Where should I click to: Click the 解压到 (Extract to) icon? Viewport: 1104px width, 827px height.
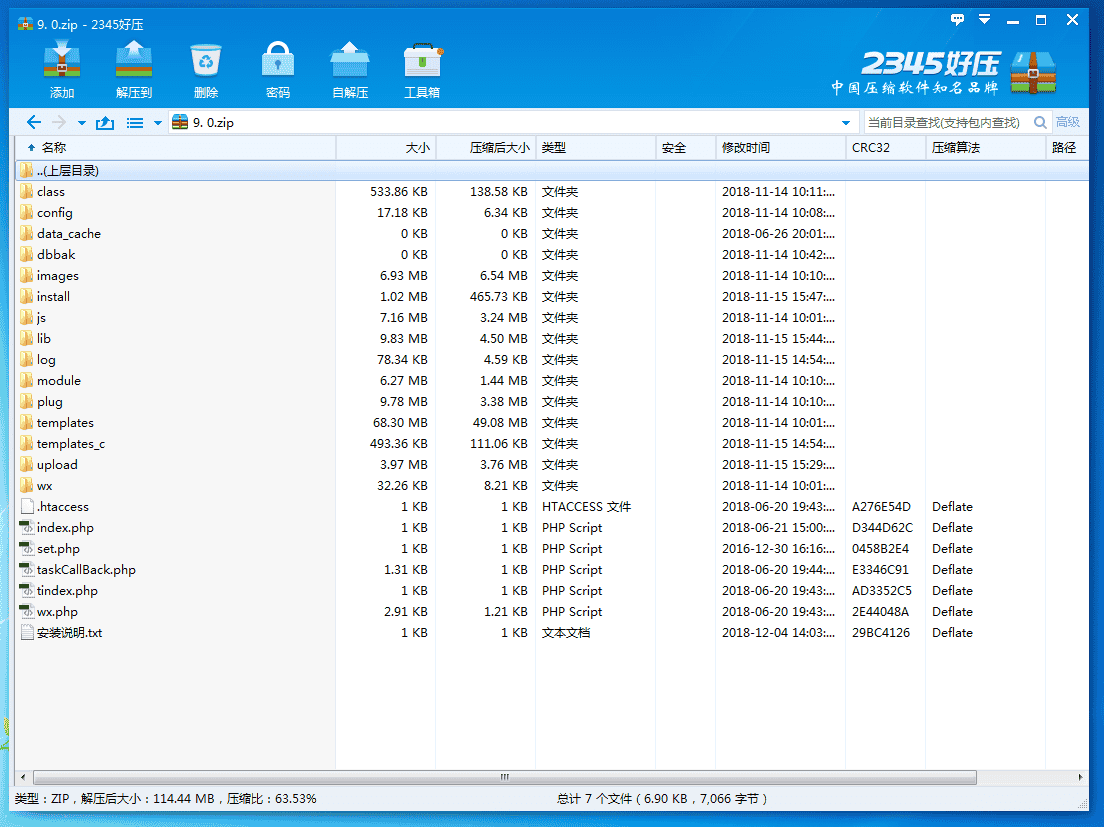pyautogui.click(x=133, y=62)
